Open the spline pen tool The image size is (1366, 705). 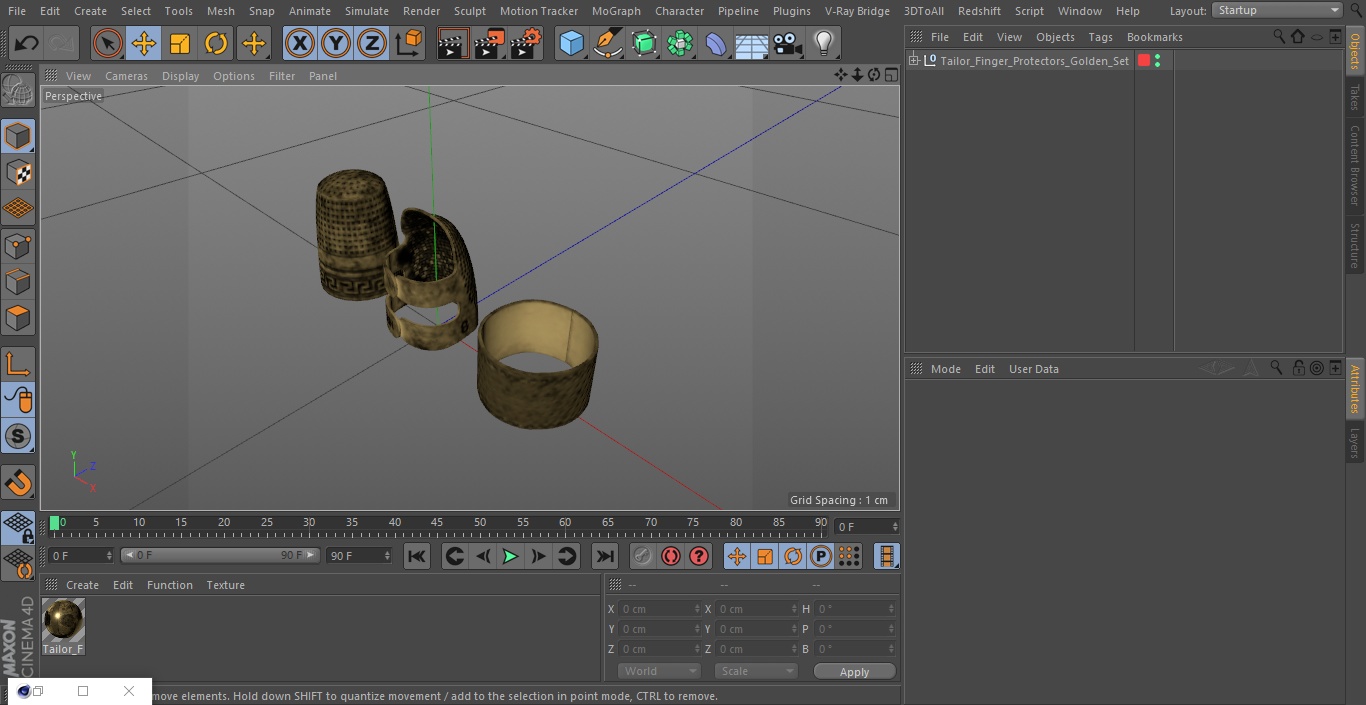point(607,43)
